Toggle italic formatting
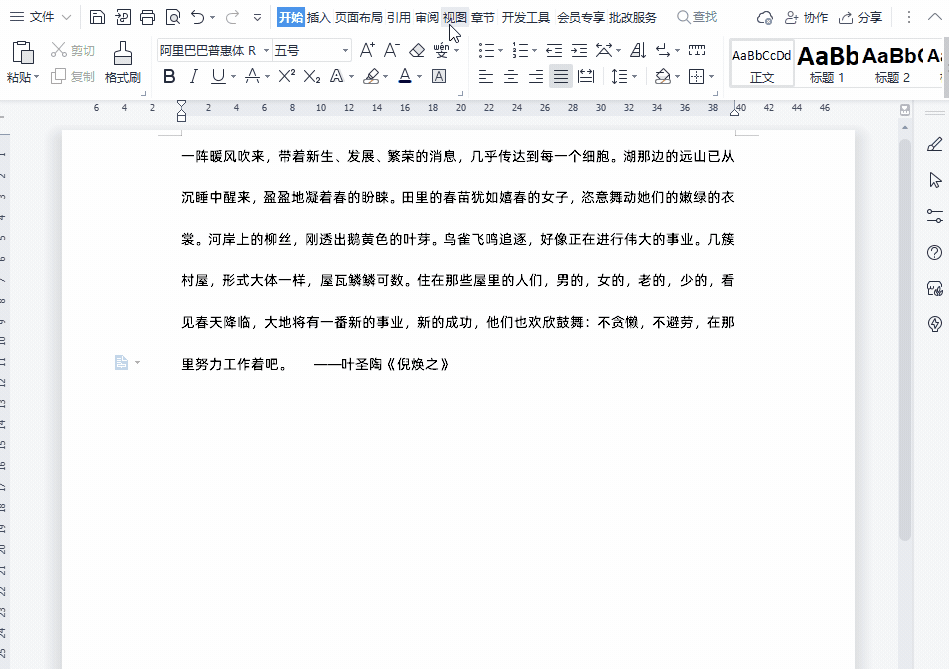The height and width of the screenshot is (669, 949). pos(193,77)
